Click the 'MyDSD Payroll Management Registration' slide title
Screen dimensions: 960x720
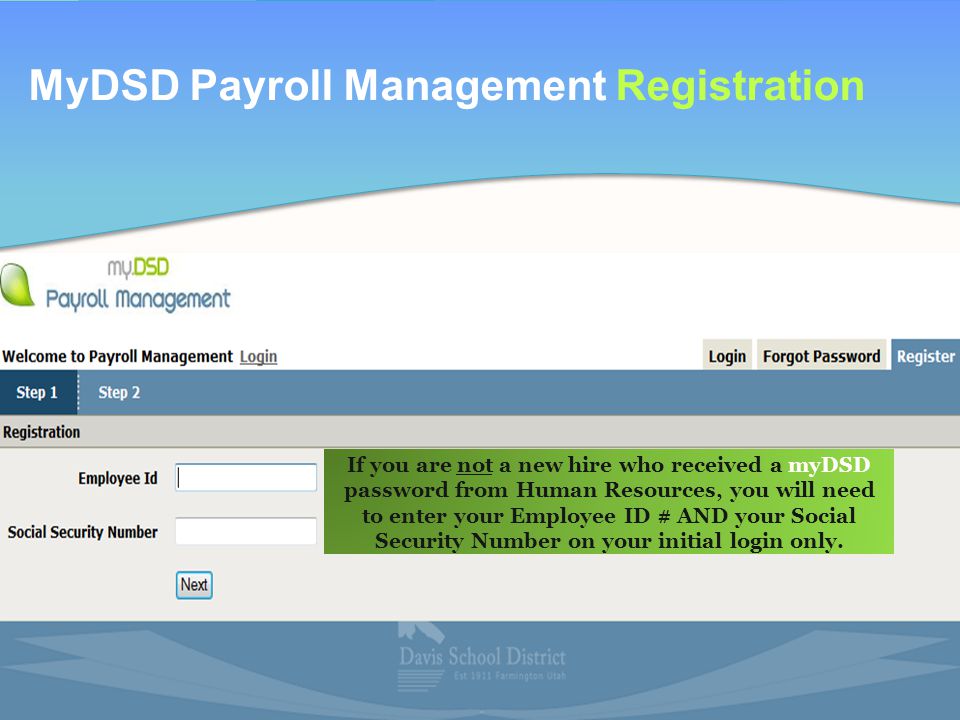tap(447, 86)
